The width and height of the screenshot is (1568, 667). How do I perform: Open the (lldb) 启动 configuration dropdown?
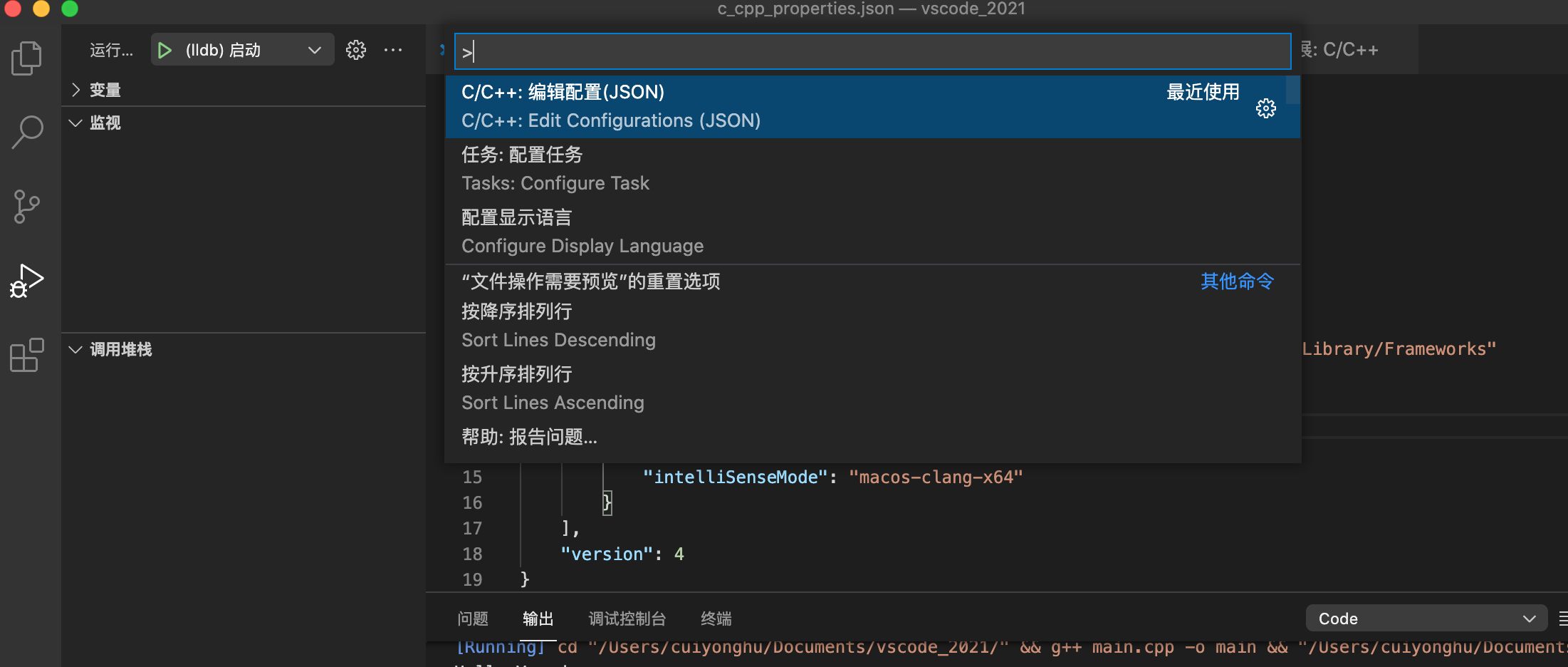point(314,50)
